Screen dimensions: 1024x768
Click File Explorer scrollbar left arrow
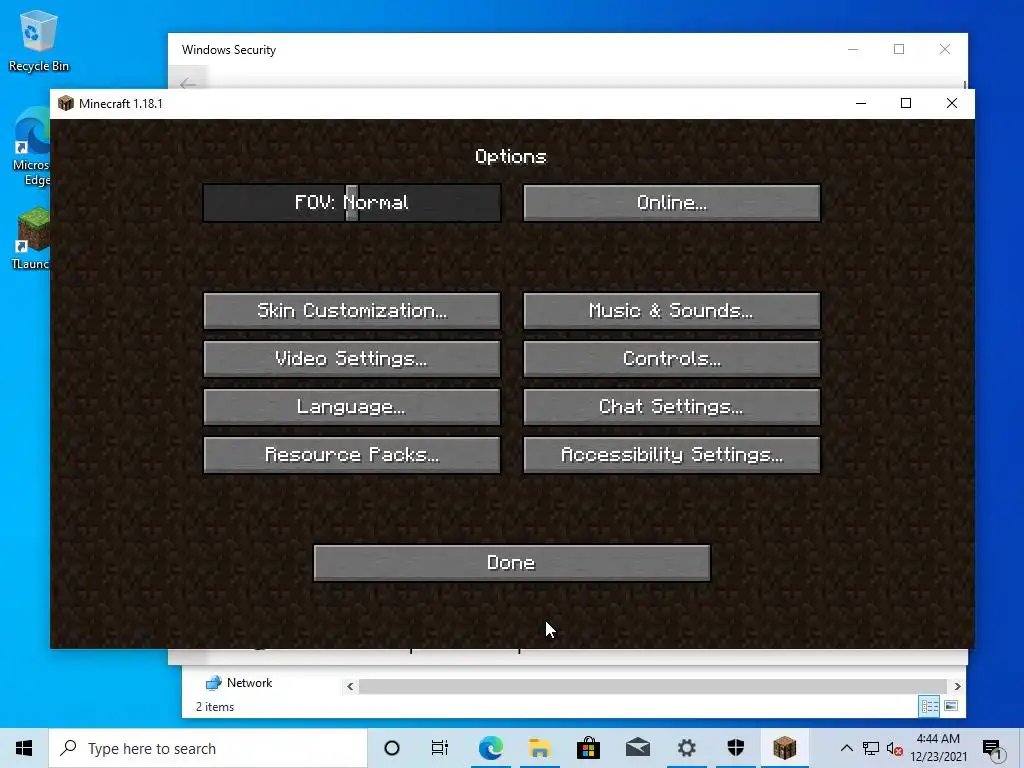[350, 686]
